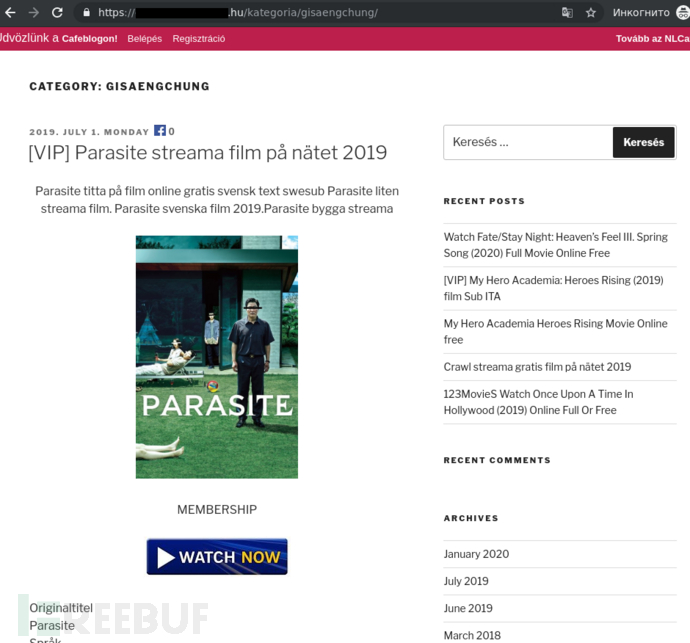
Task: Open Fate/Stay Night Heaven's Feel recent post
Action: (555, 245)
